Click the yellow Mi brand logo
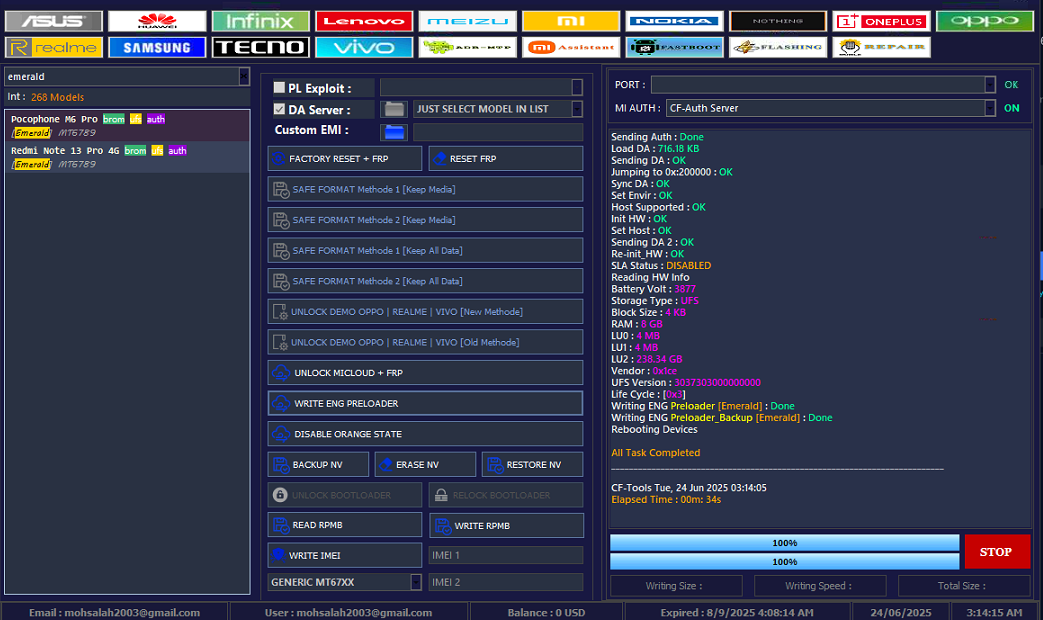The image size is (1043, 620). (x=571, y=21)
